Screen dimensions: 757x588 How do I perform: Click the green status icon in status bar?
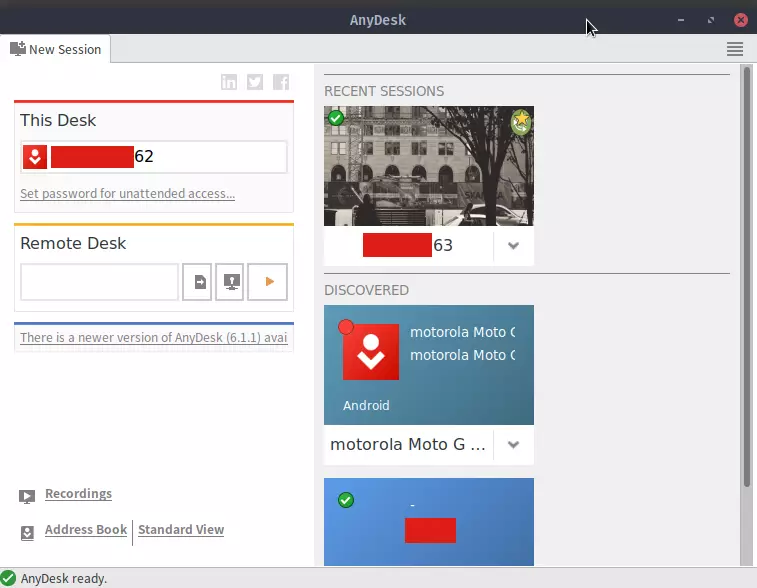(8, 578)
